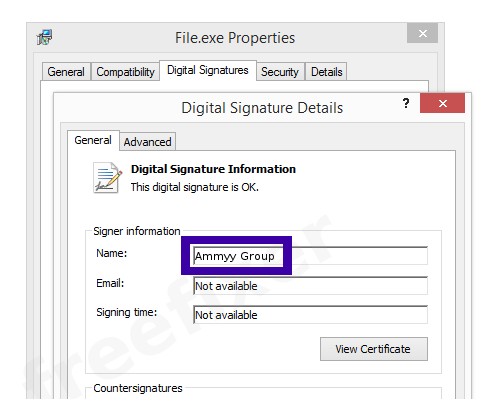481x399 pixels.
Task: Open the Advanced tab
Action: 147,142
